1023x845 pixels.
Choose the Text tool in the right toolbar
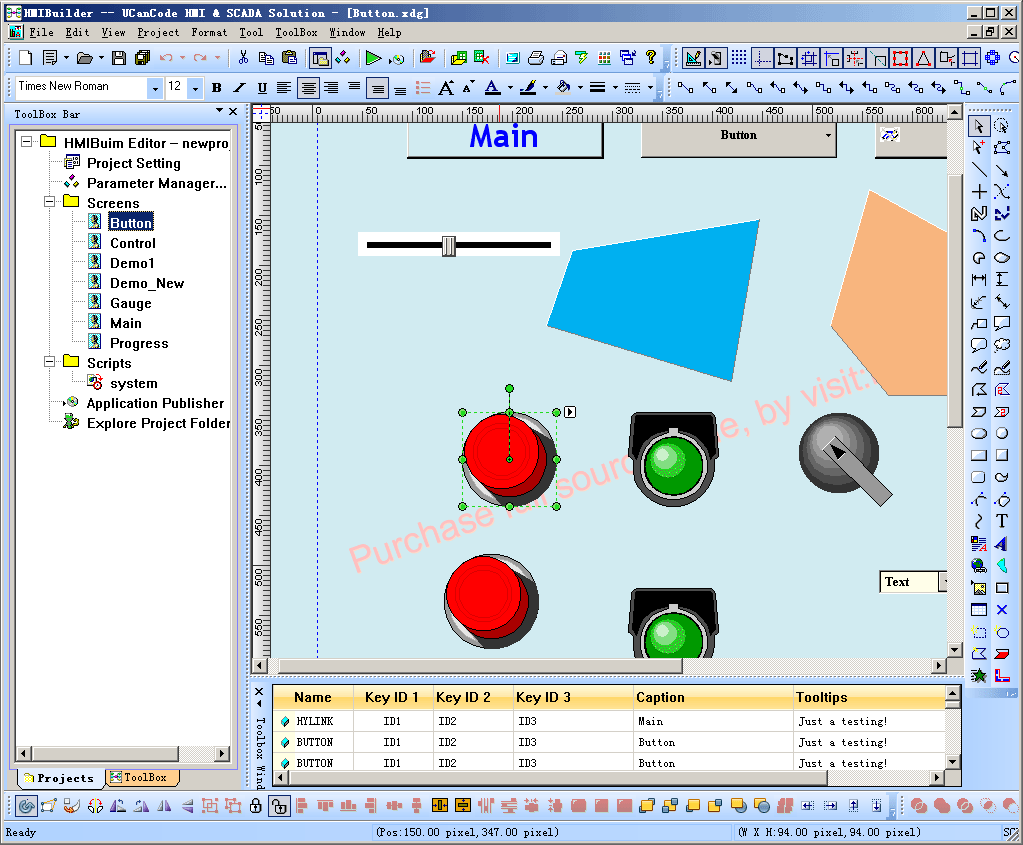pos(1001,521)
